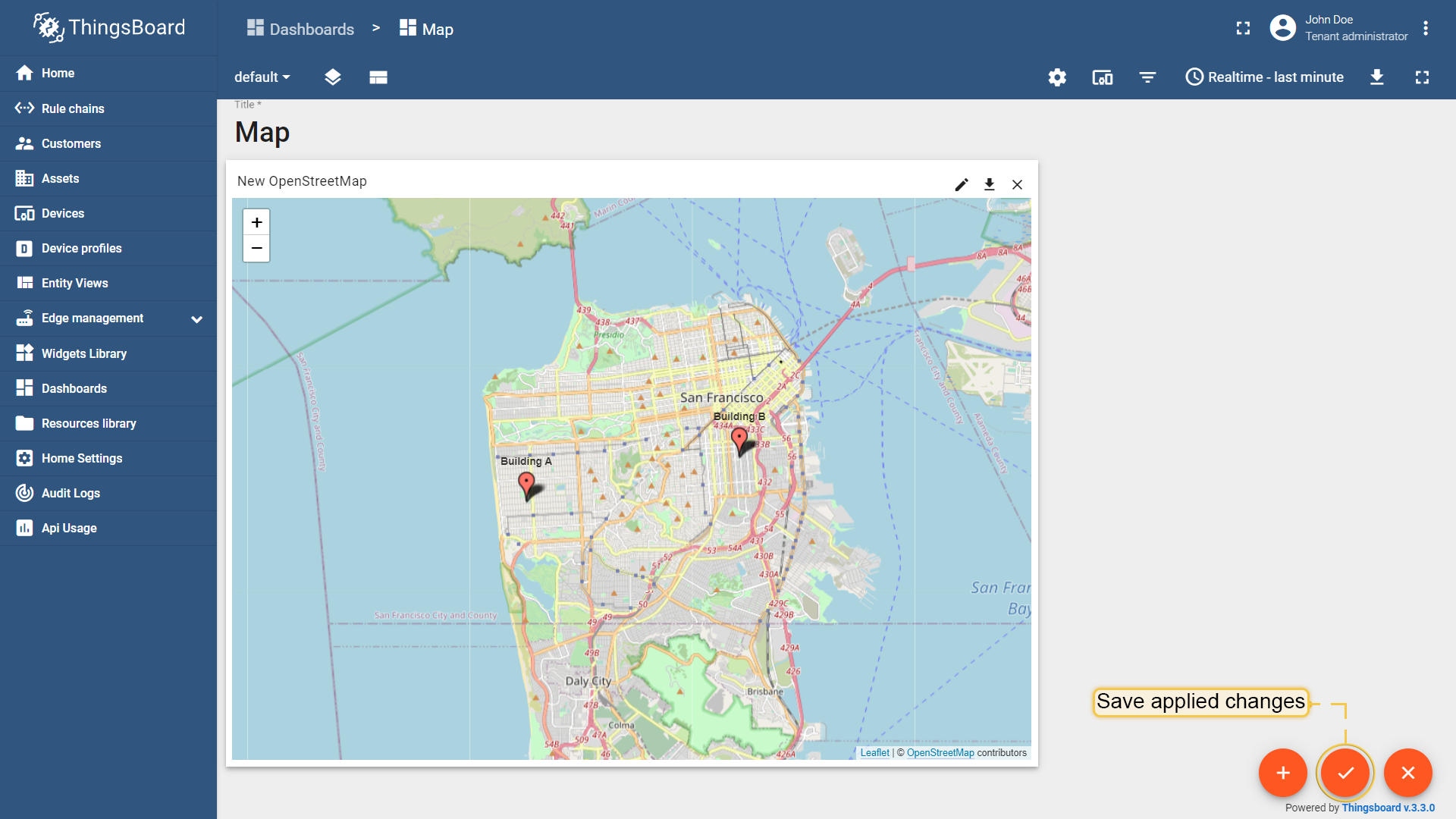Remove the New OpenStreetMap widget
The image size is (1456, 819).
pyautogui.click(x=1018, y=184)
